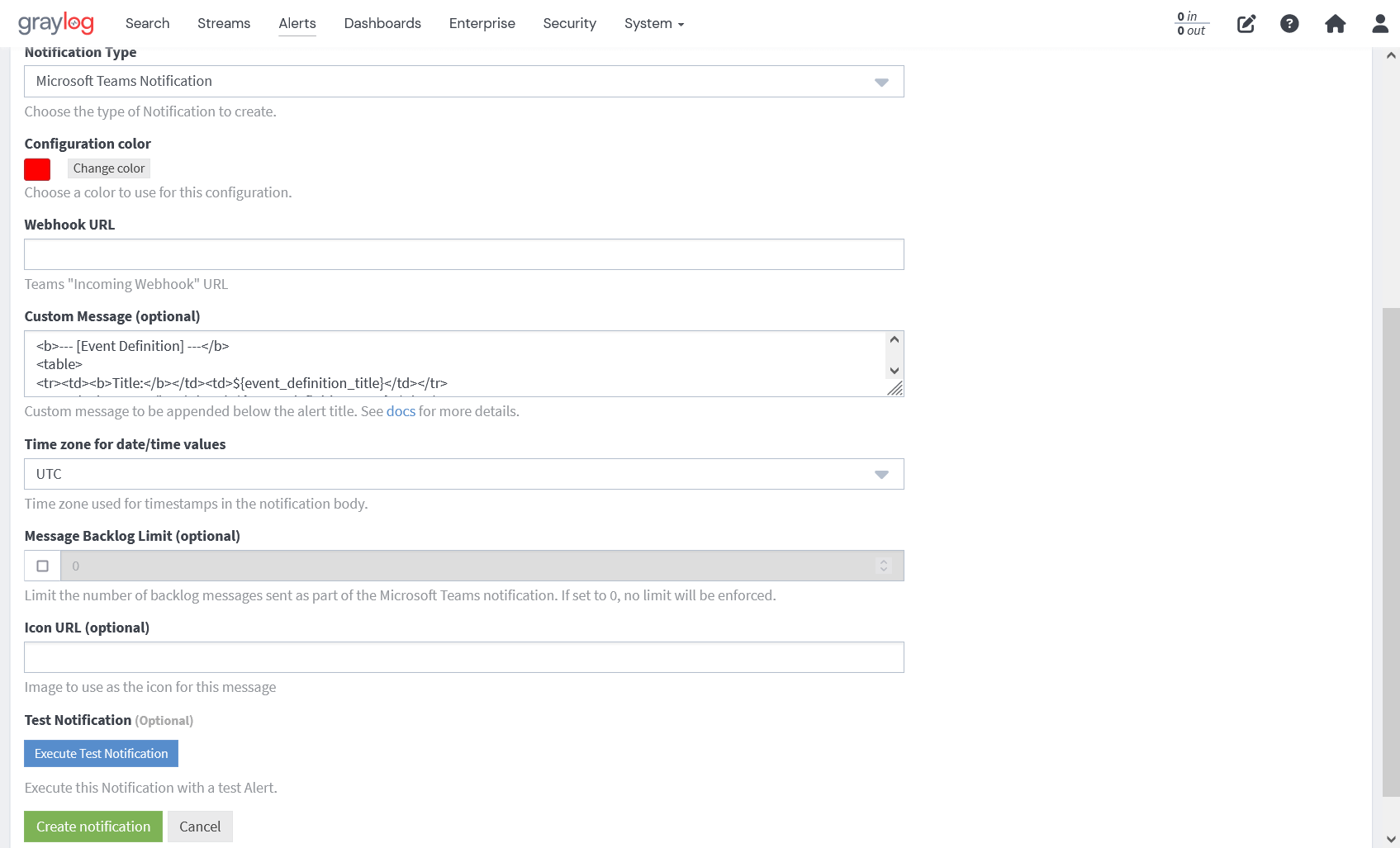Click page scrollbar up arrow

tap(1391, 55)
